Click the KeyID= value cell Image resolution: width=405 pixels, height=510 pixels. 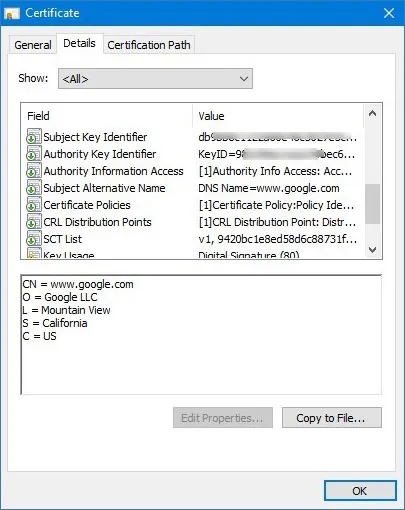coord(277,154)
